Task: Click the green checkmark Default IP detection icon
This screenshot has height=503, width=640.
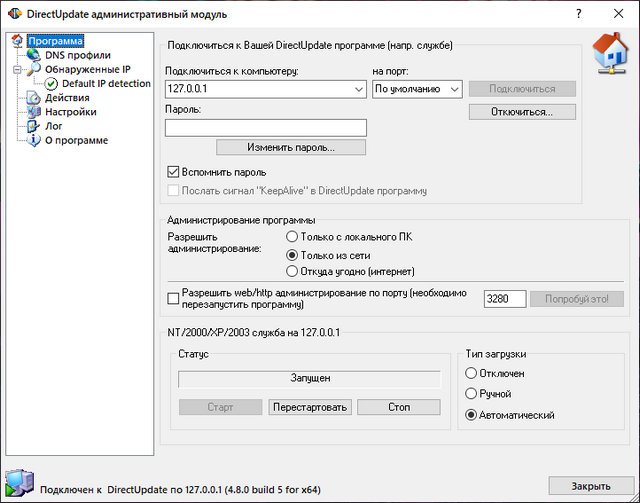Action: tap(51, 84)
